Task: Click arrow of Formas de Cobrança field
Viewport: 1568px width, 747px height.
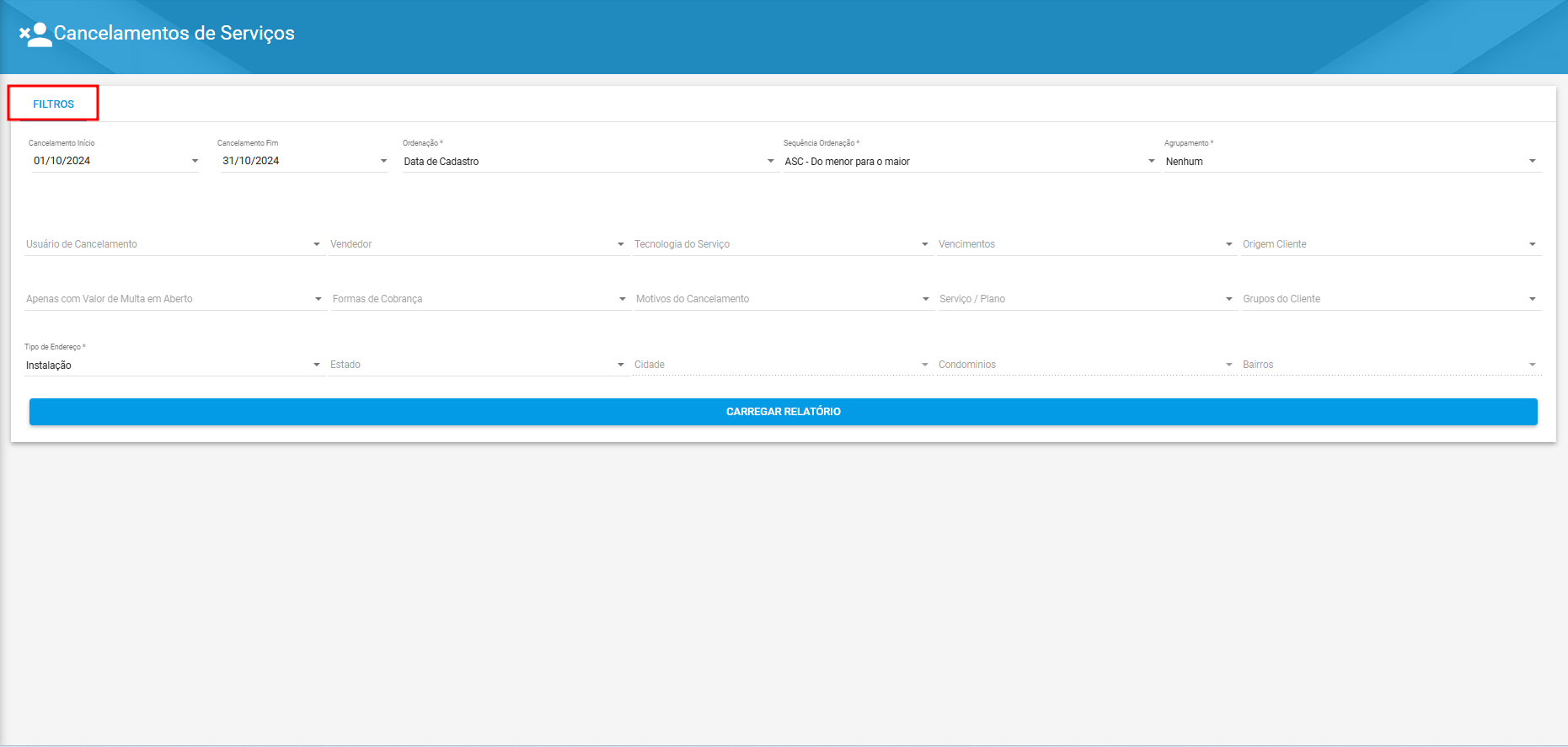Action: click(x=623, y=299)
